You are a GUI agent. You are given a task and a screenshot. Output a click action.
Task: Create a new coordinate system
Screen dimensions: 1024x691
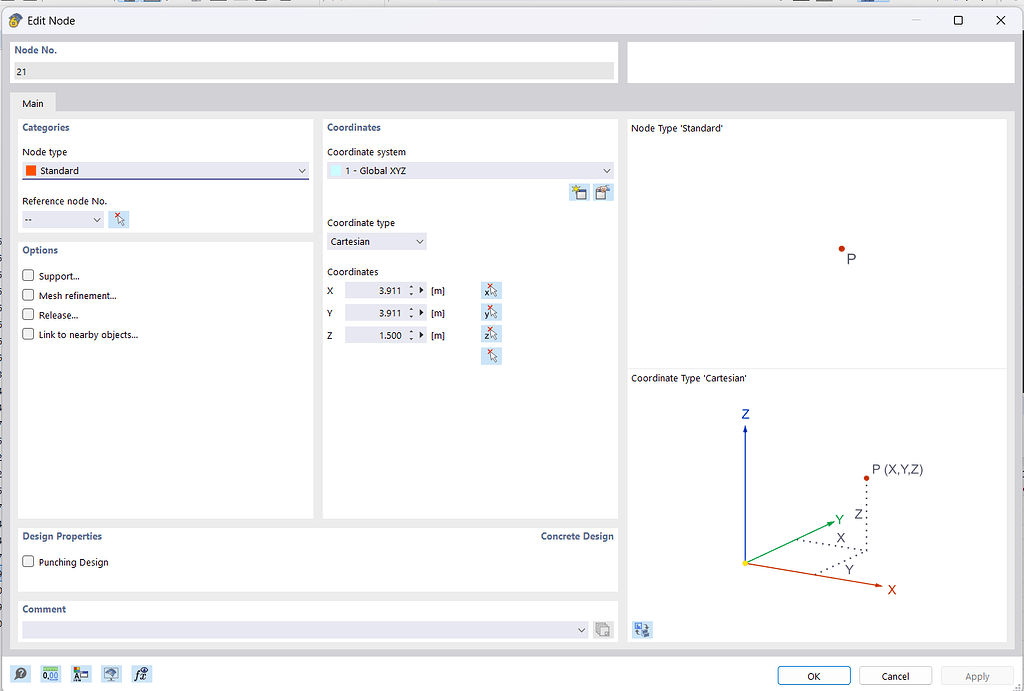(579, 192)
